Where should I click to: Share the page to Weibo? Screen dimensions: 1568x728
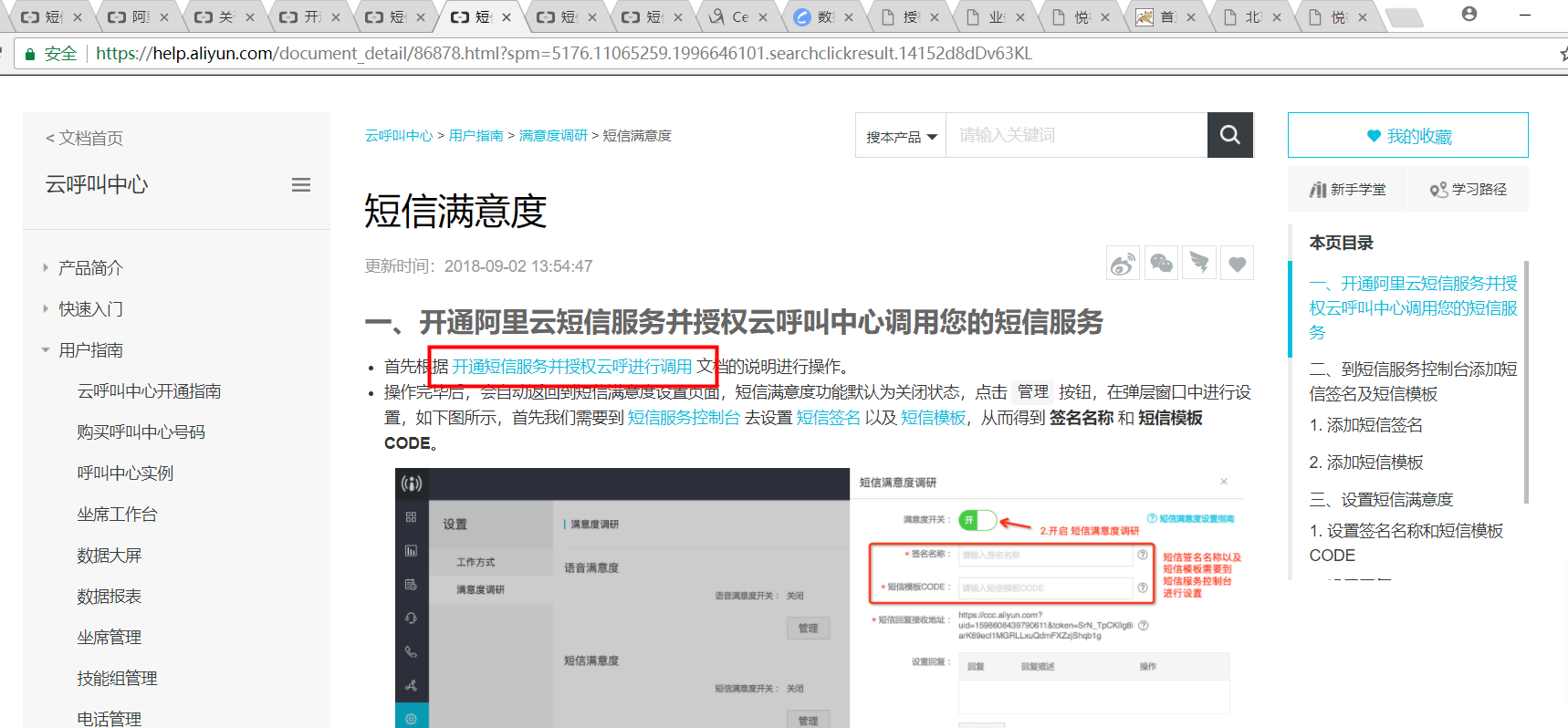pos(1123,264)
